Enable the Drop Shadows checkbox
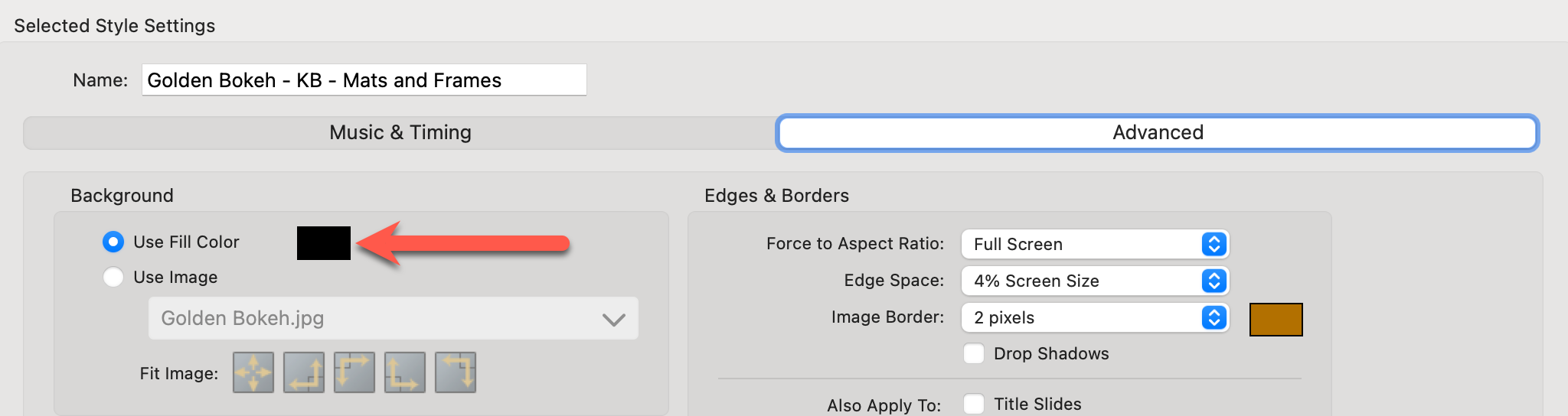The image size is (1568, 416). click(x=974, y=353)
